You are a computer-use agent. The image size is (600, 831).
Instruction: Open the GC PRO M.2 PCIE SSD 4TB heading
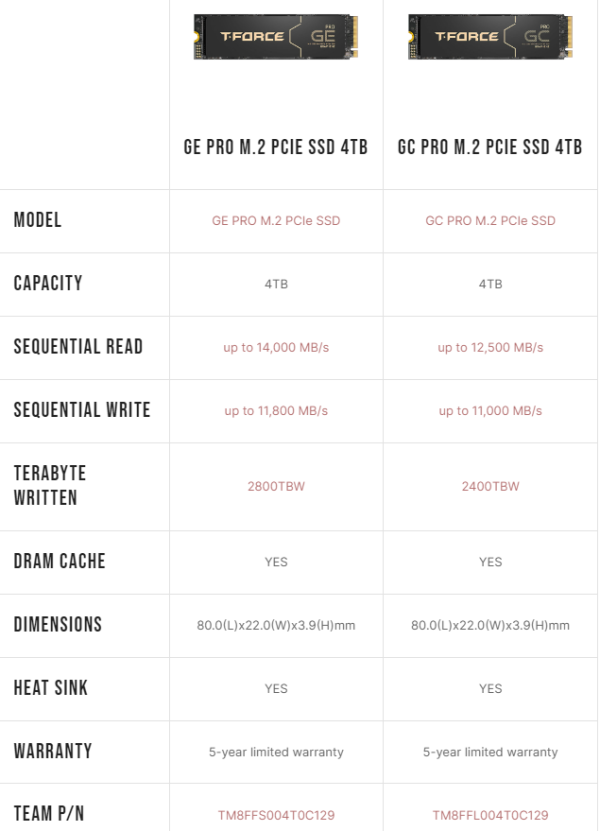[490, 147]
